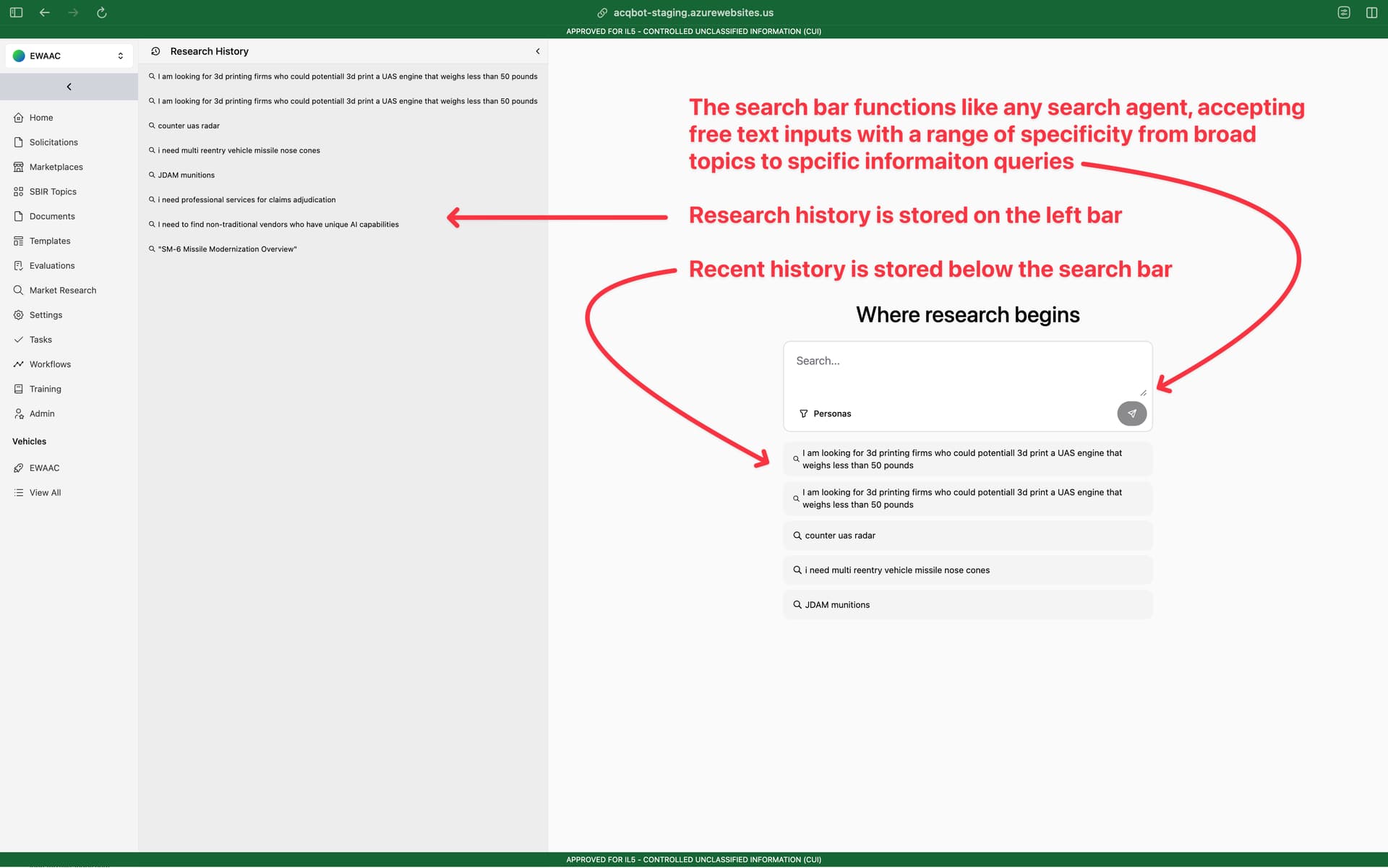Click the Personas filter button
The width and height of the screenshot is (1388, 868).
pos(825,413)
